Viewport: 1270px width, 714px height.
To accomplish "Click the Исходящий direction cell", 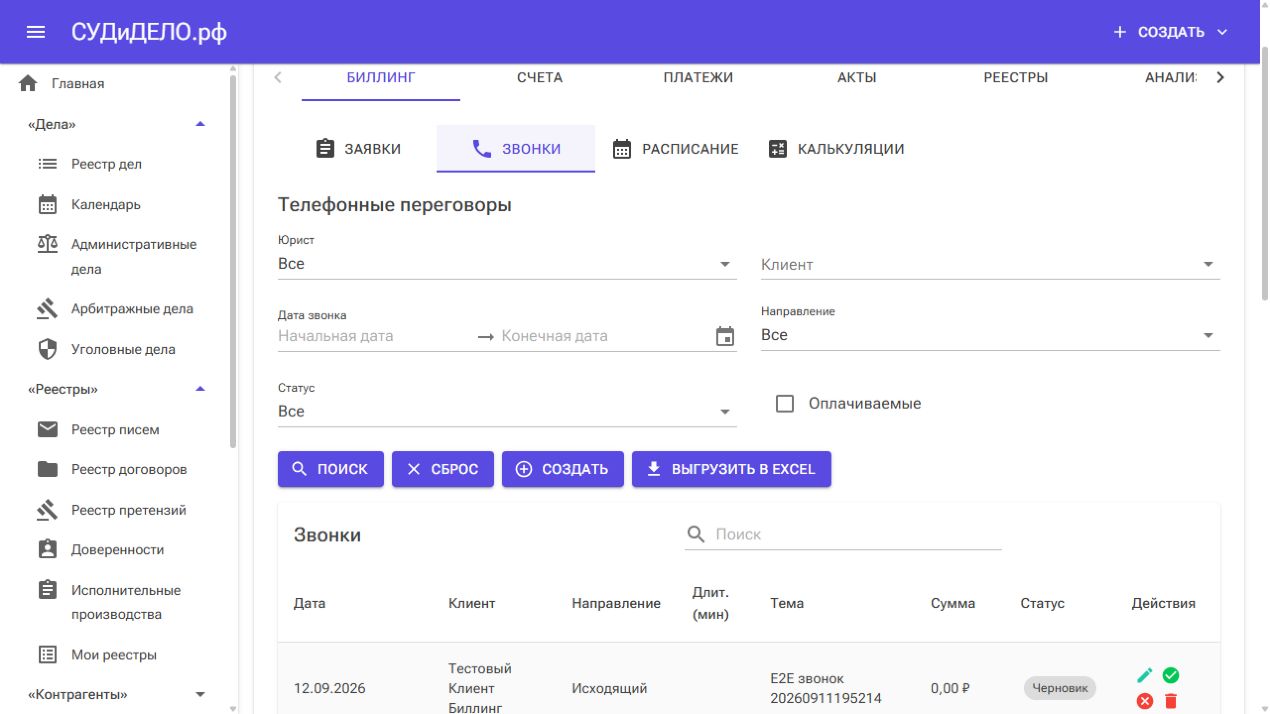I will (609, 688).
